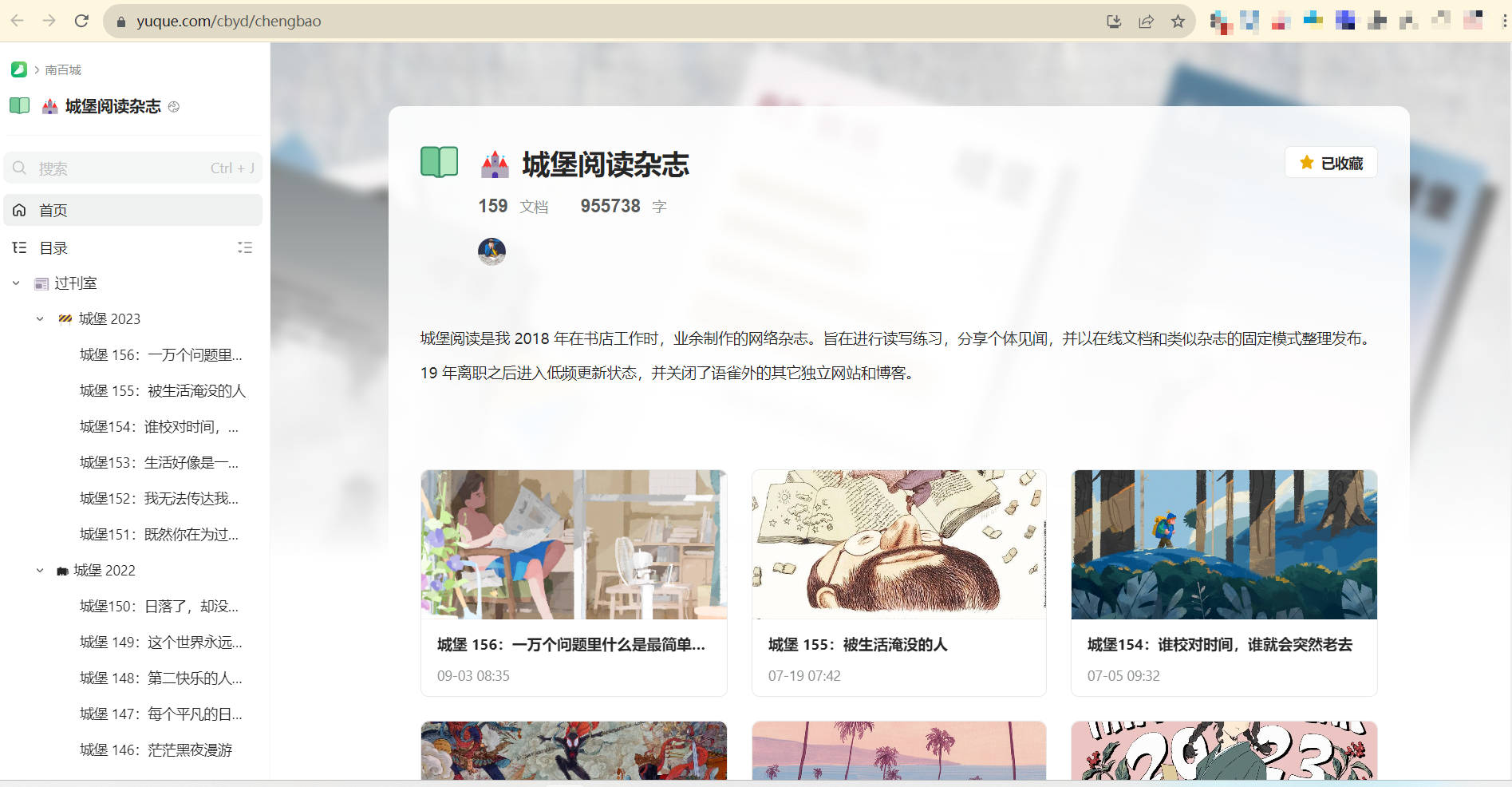1512x787 pixels.
Task: Collapse the 城堡 2023 group
Action: point(40,319)
